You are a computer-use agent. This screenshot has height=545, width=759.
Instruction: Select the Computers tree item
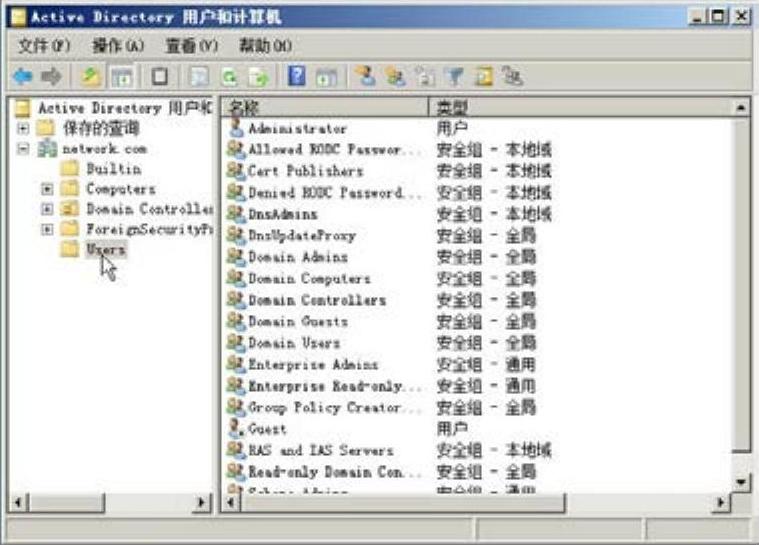(121, 189)
